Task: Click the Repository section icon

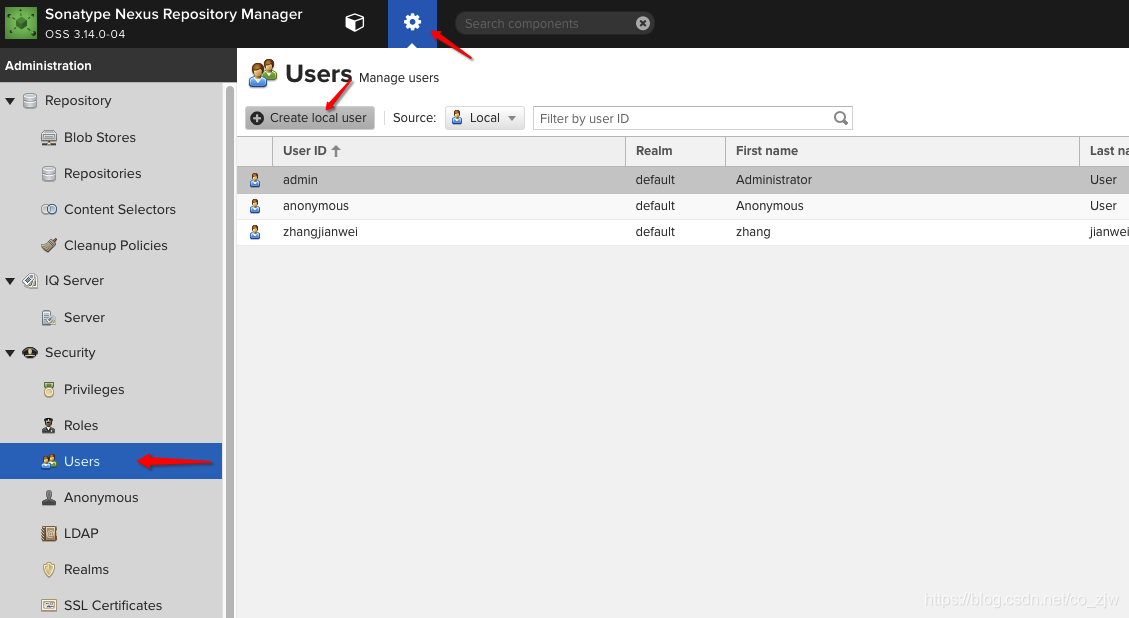Action: 30,101
